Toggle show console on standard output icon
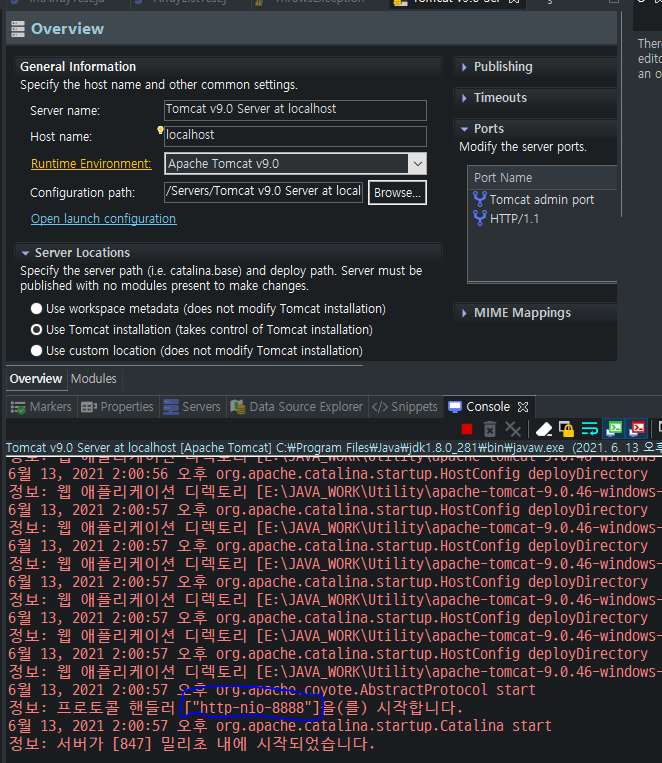 point(614,429)
